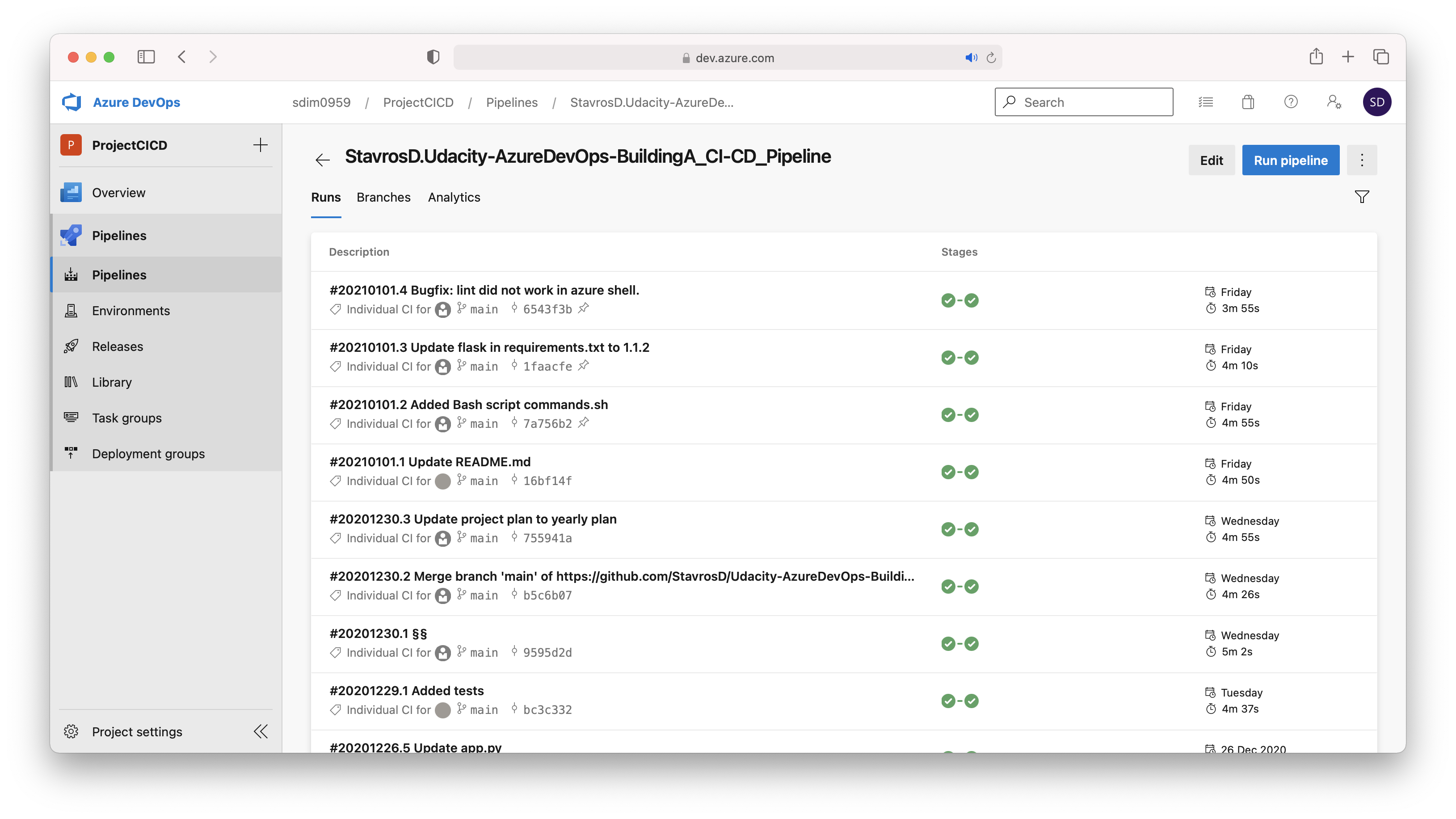Toggle pin on run 7a756b2
1456x819 pixels.
(583, 422)
